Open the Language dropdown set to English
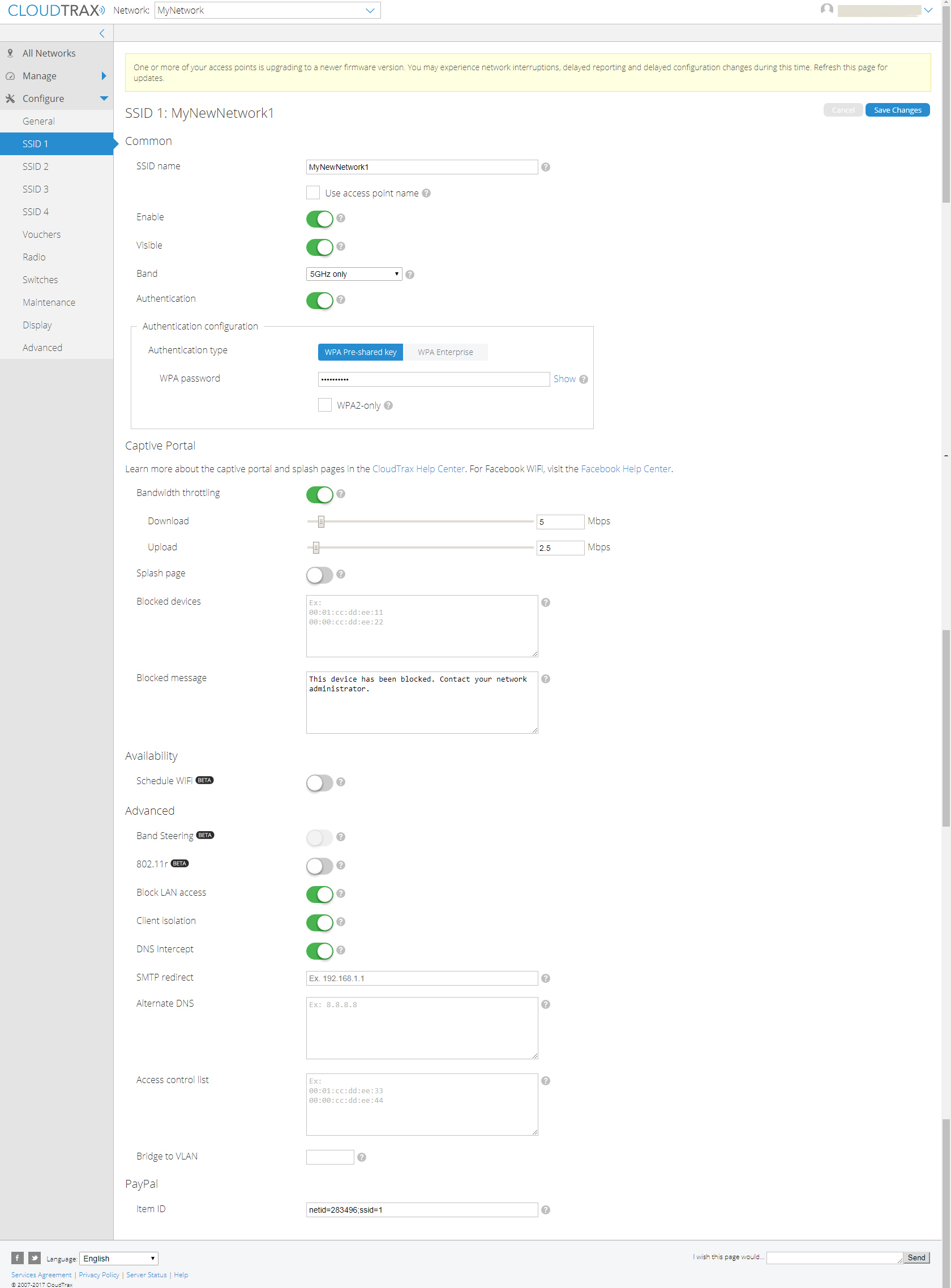This screenshot has width=951, height=1288. (118, 1259)
